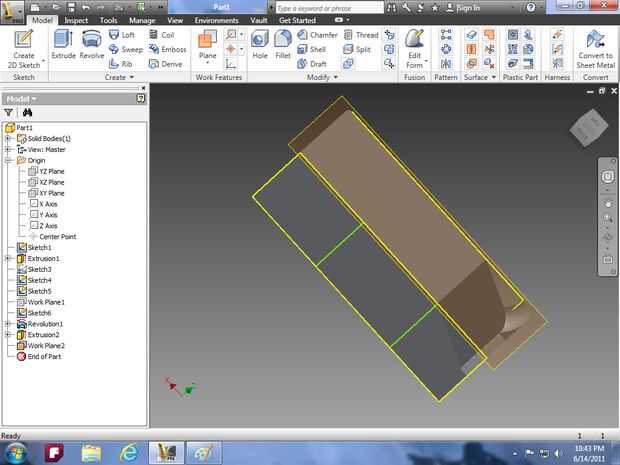Image resolution: width=620 pixels, height=465 pixels.
Task: Open the Model browser dropdown
Action: pyautogui.click(x=21, y=99)
